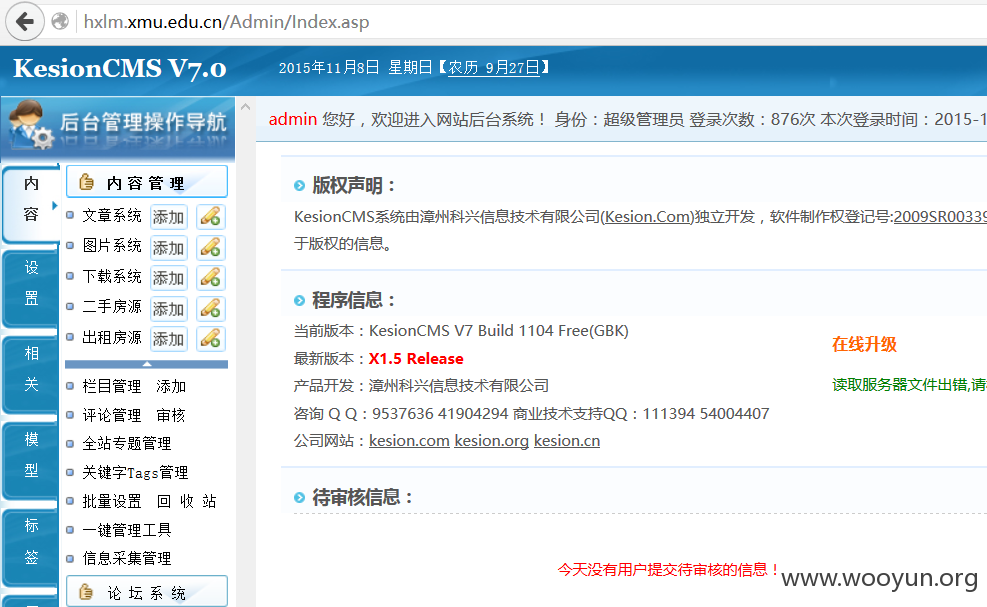
Task: Open 文章系统 in the sidebar
Action: pos(112,215)
